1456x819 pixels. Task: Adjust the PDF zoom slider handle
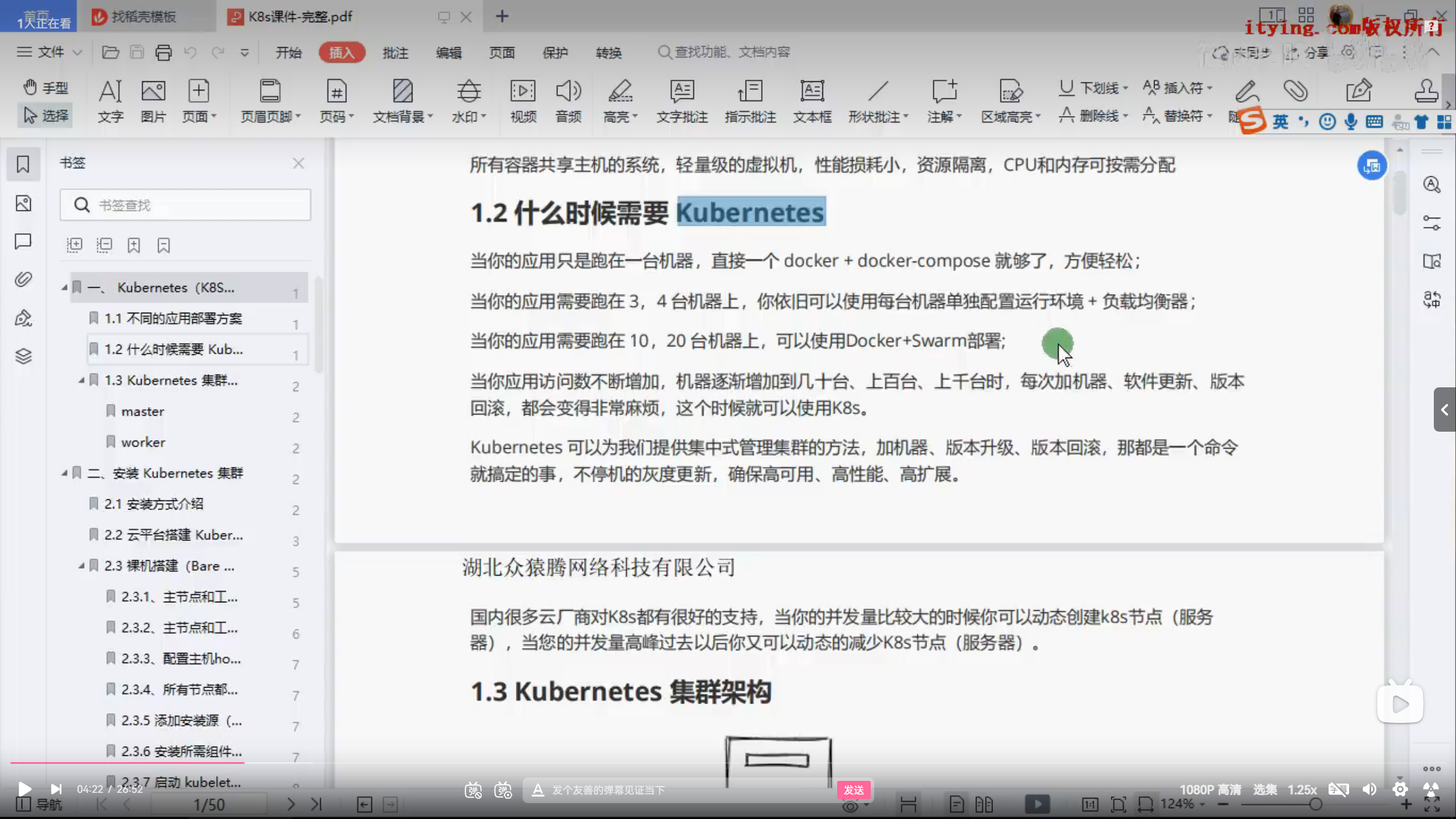tap(1314, 804)
